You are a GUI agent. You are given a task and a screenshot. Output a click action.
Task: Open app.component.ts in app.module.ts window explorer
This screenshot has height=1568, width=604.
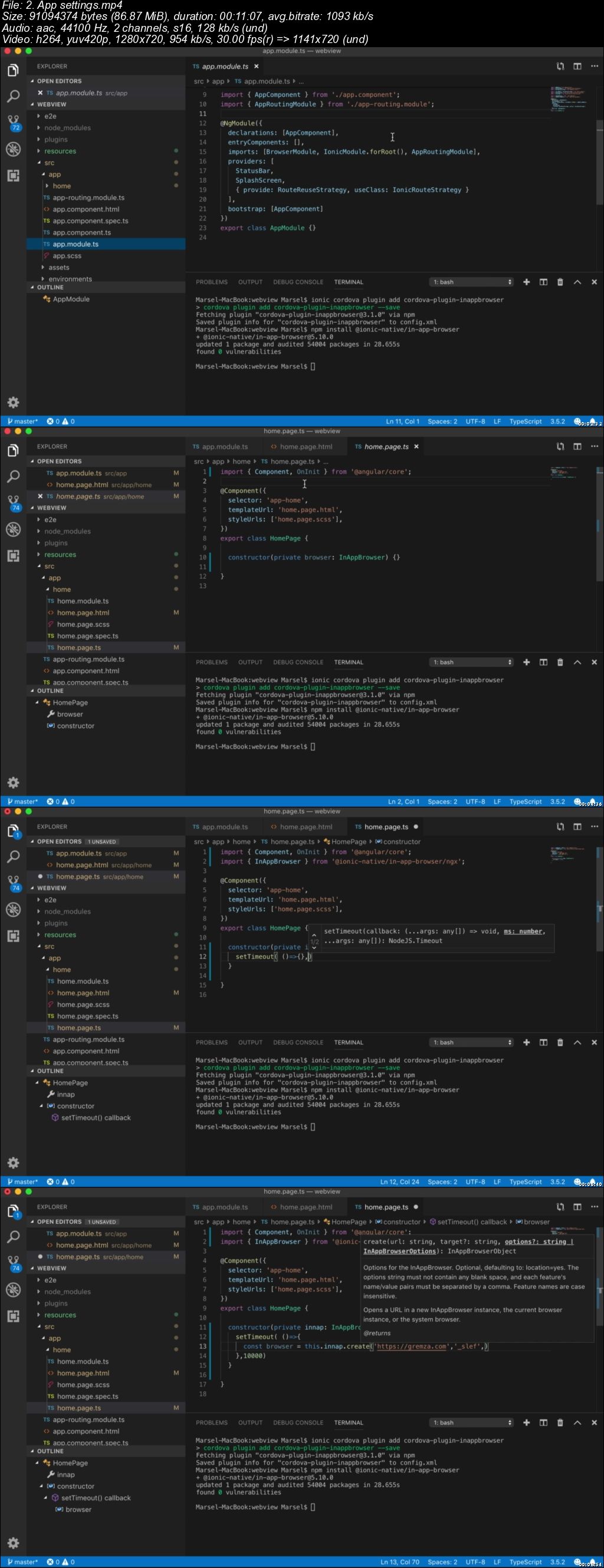tap(81, 232)
